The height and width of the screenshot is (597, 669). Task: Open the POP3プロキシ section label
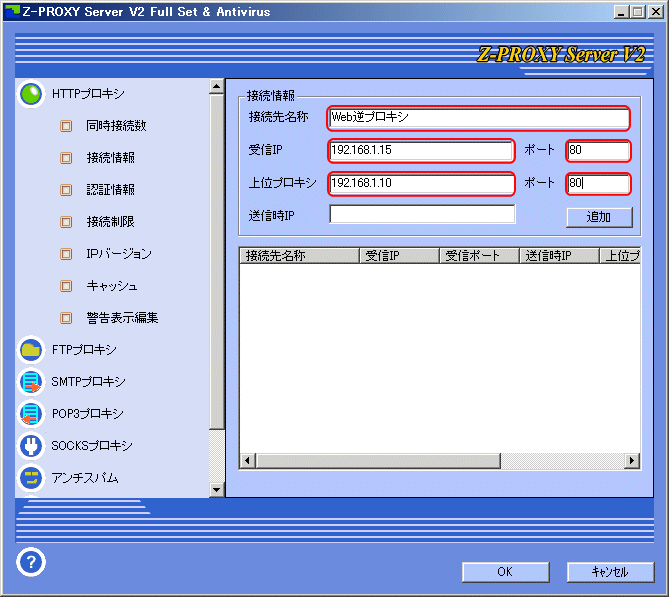click(87, 414)
